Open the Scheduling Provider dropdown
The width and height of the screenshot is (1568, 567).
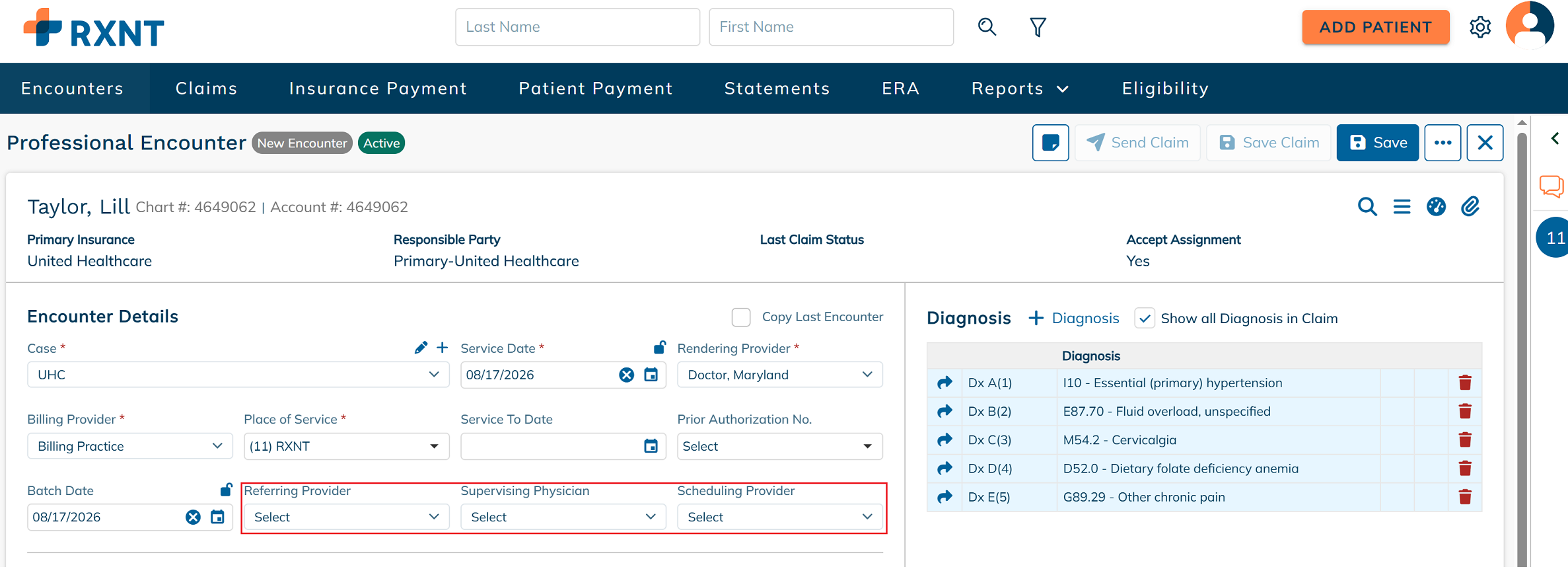[780, 517]
